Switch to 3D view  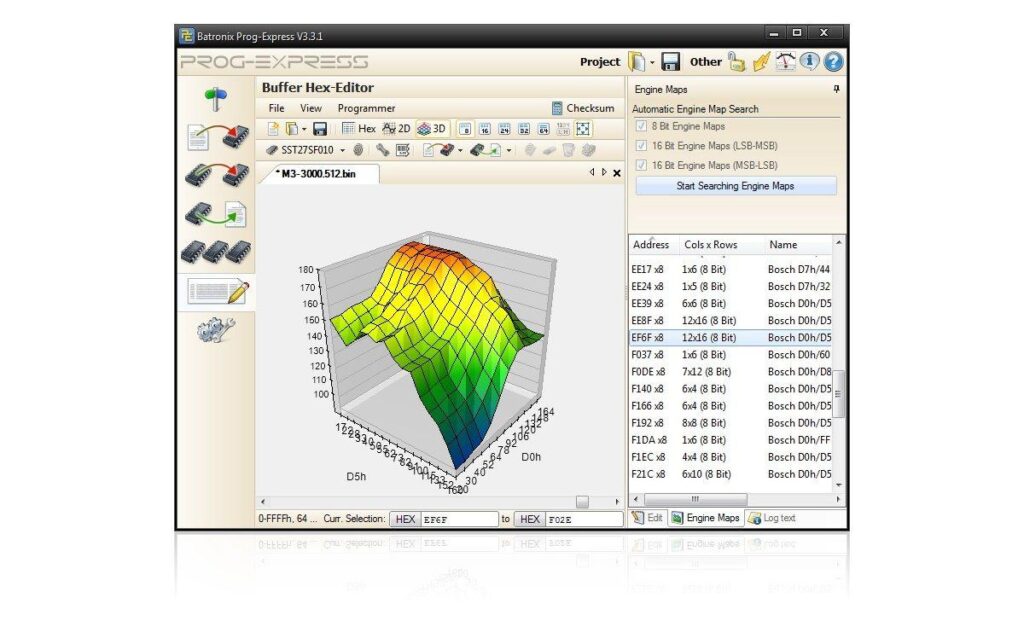(432, 129)
